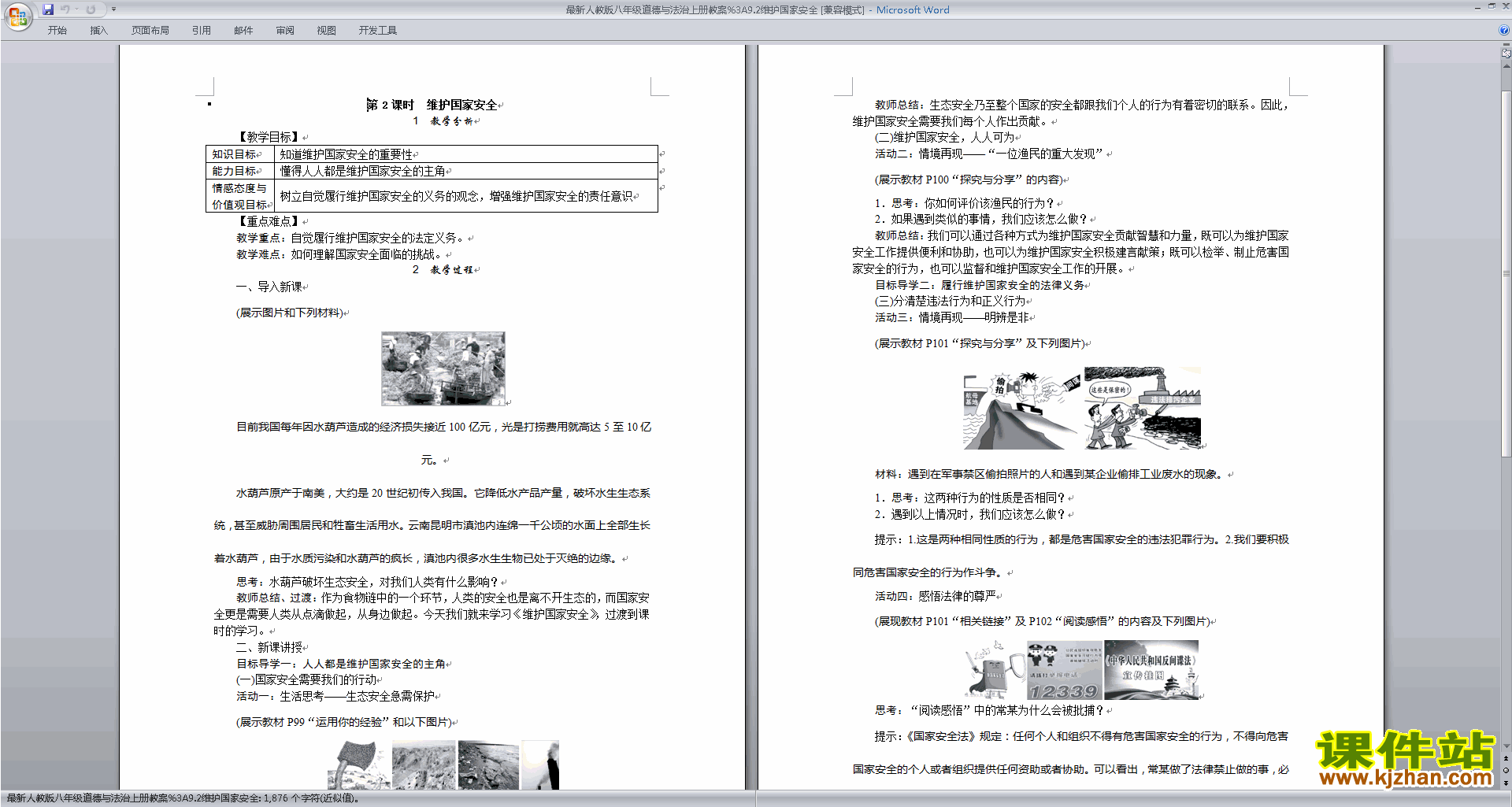Click the line 活动四：感悟法律的尊严
The image size is (1512, 807).
[936, 596]
